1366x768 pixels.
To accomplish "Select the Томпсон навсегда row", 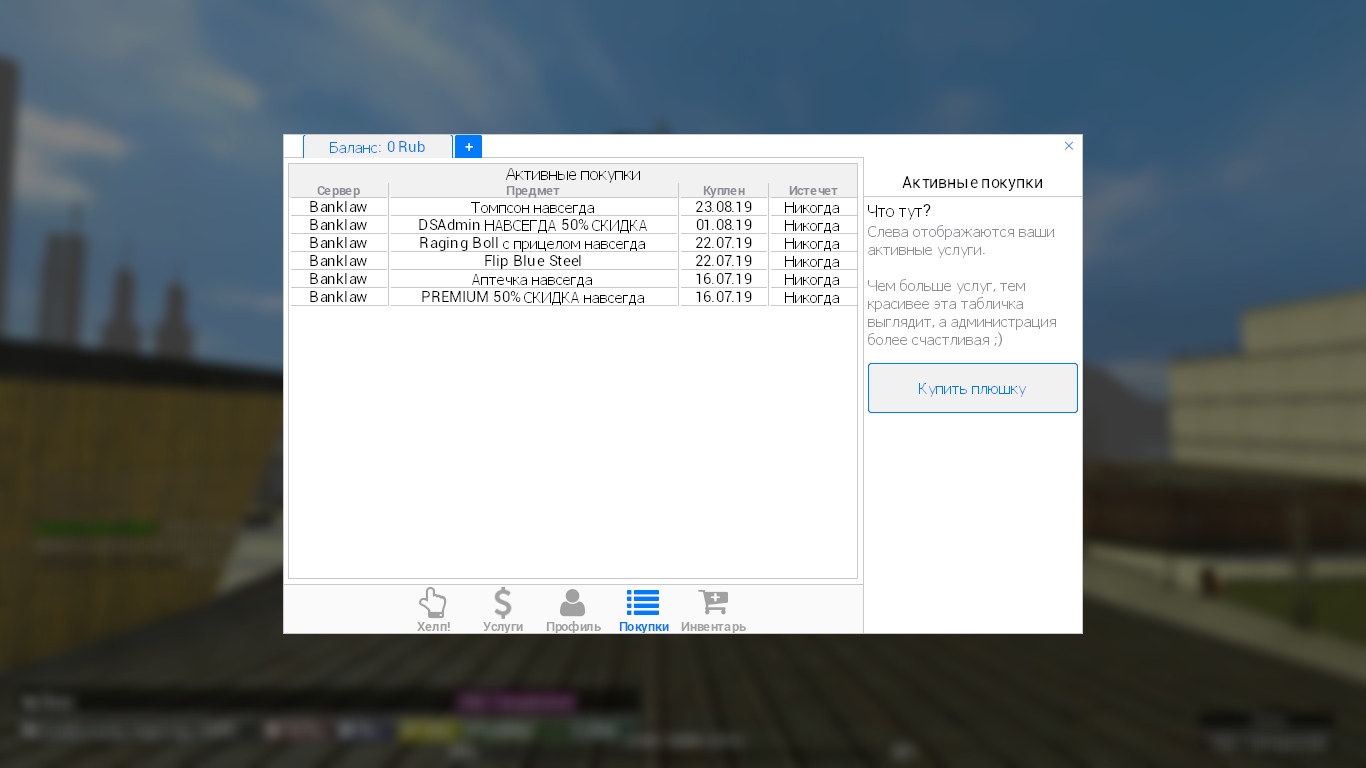I will (533, 208).
